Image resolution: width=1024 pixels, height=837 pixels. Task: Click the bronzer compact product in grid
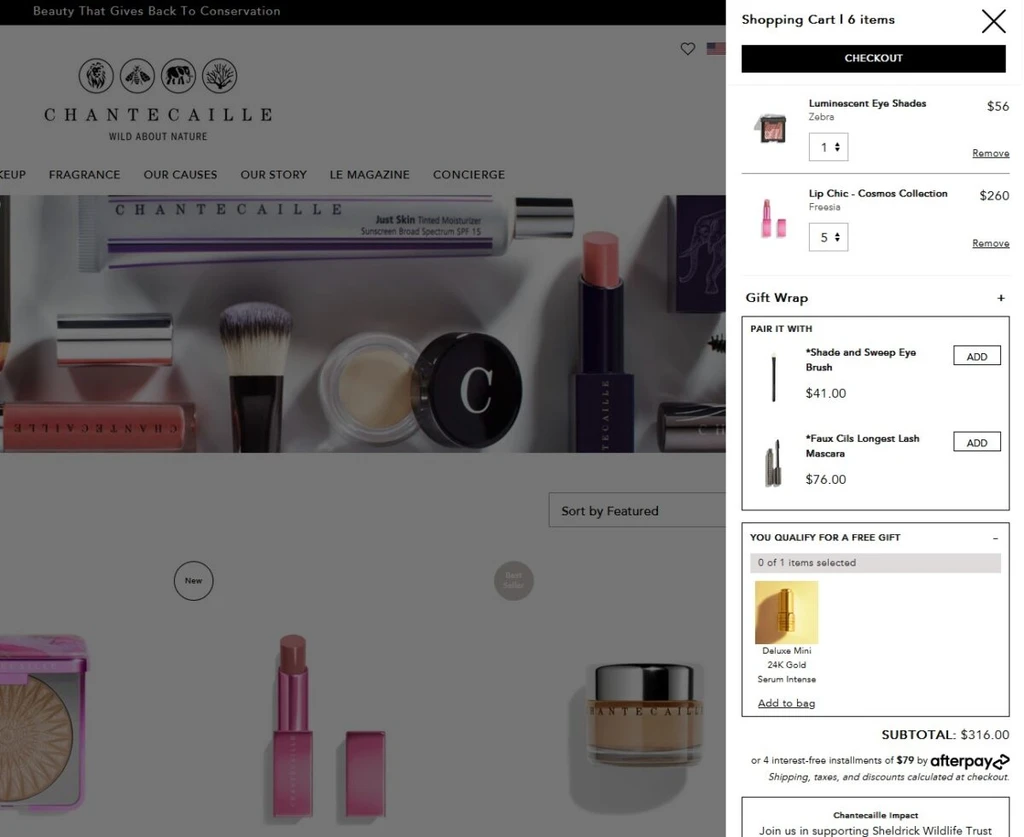click(x=43, y=723)
